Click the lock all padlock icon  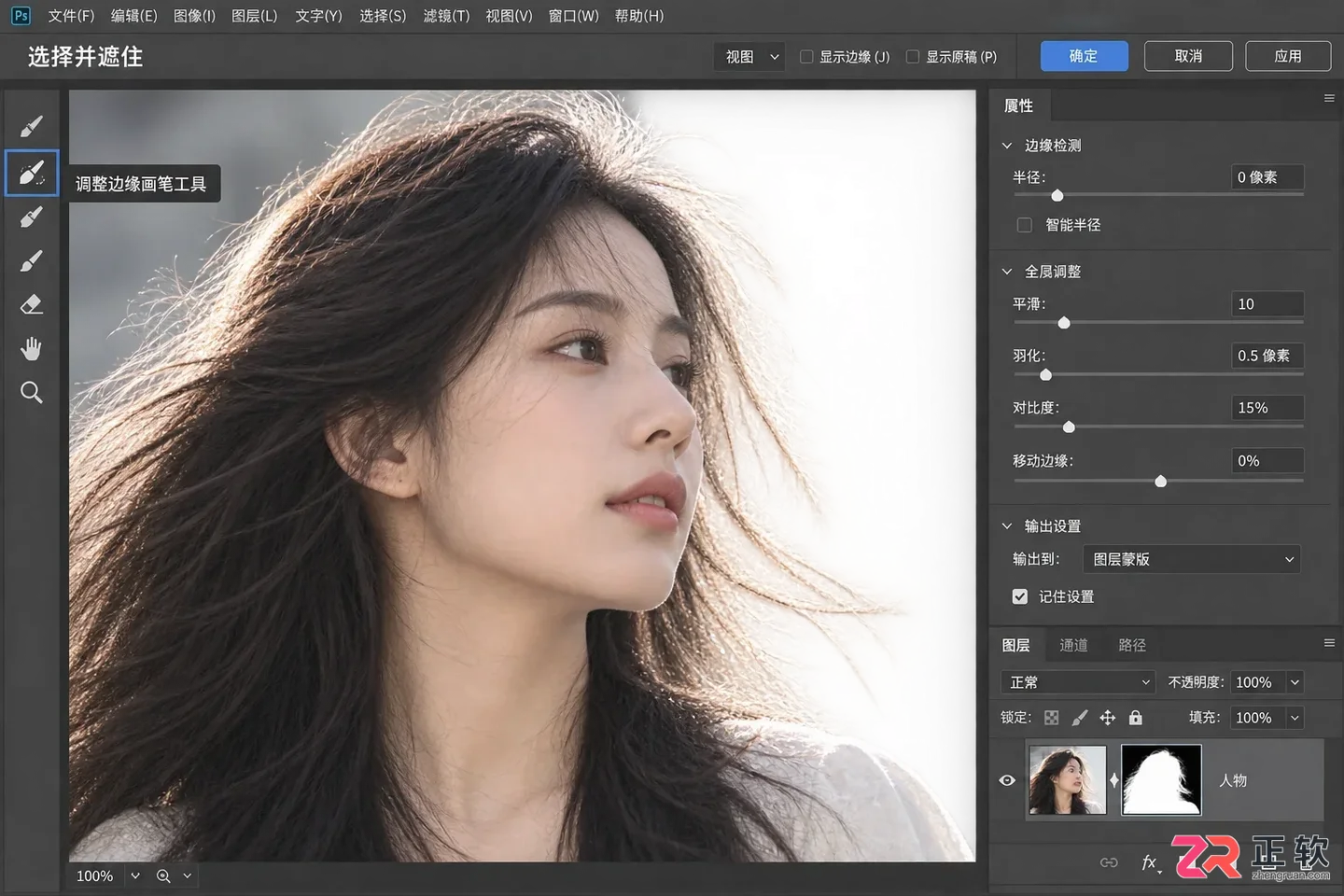click(1136, 718)
